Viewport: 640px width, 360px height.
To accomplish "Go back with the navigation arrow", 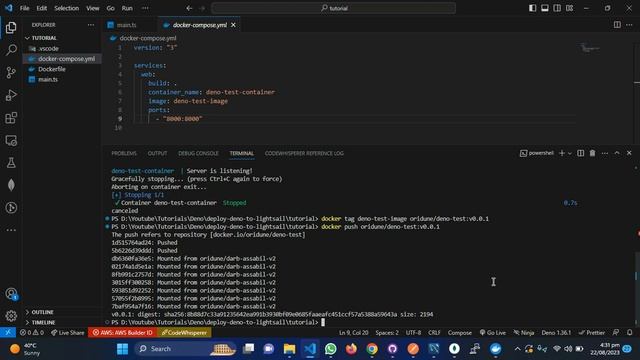I will [x=189, y=8].
